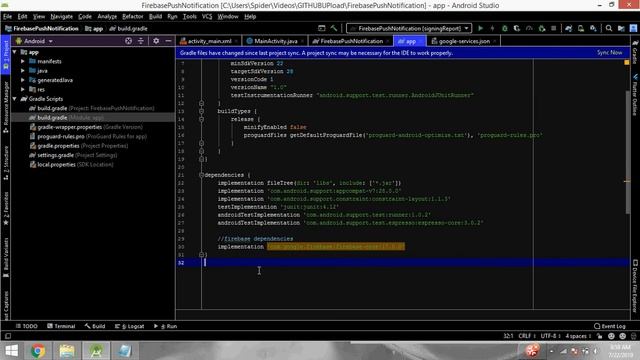
Task: Click the IDE status icon at bottom-left corner
Action: (8, 336)
